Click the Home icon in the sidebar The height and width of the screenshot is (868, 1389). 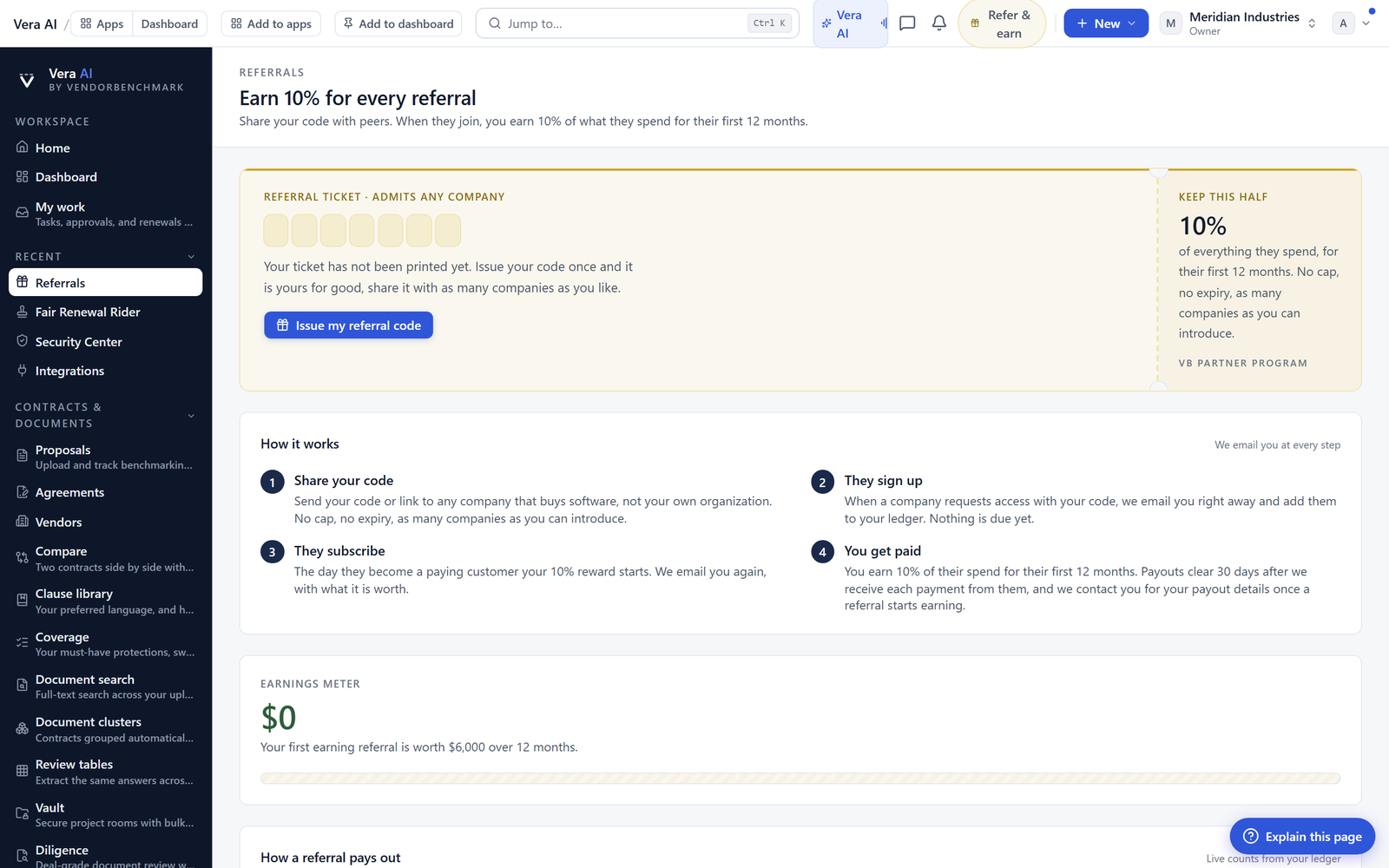click(x=23, y=147)
